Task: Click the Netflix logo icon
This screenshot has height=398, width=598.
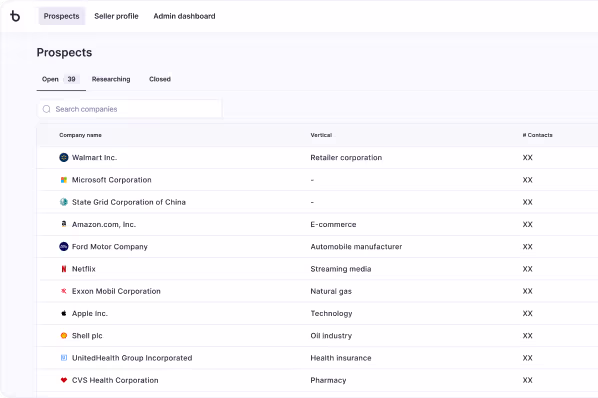Action: [x=64, y=269]
